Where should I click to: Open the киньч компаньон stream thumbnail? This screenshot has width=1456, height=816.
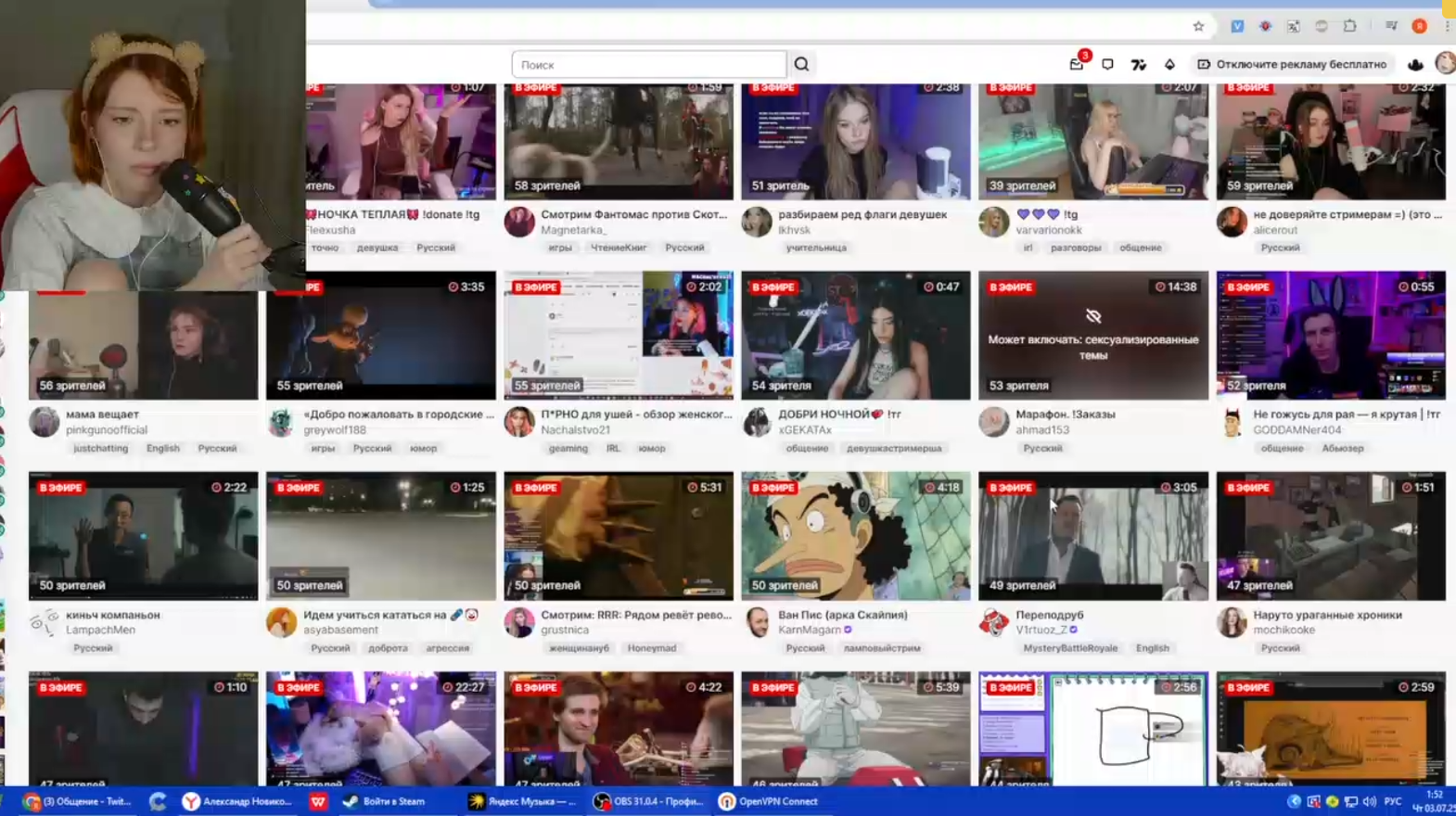click(143, 536)
